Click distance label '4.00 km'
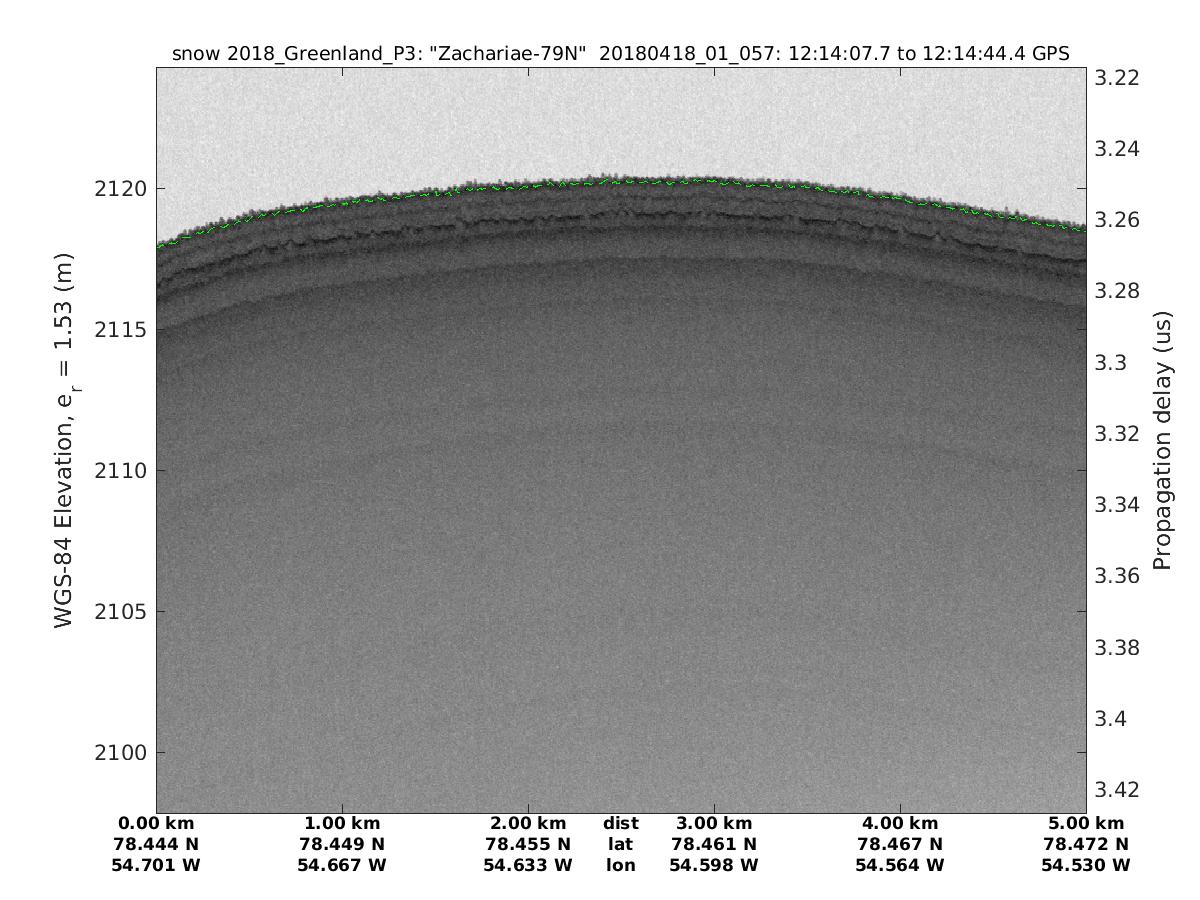 pos(900,824)
